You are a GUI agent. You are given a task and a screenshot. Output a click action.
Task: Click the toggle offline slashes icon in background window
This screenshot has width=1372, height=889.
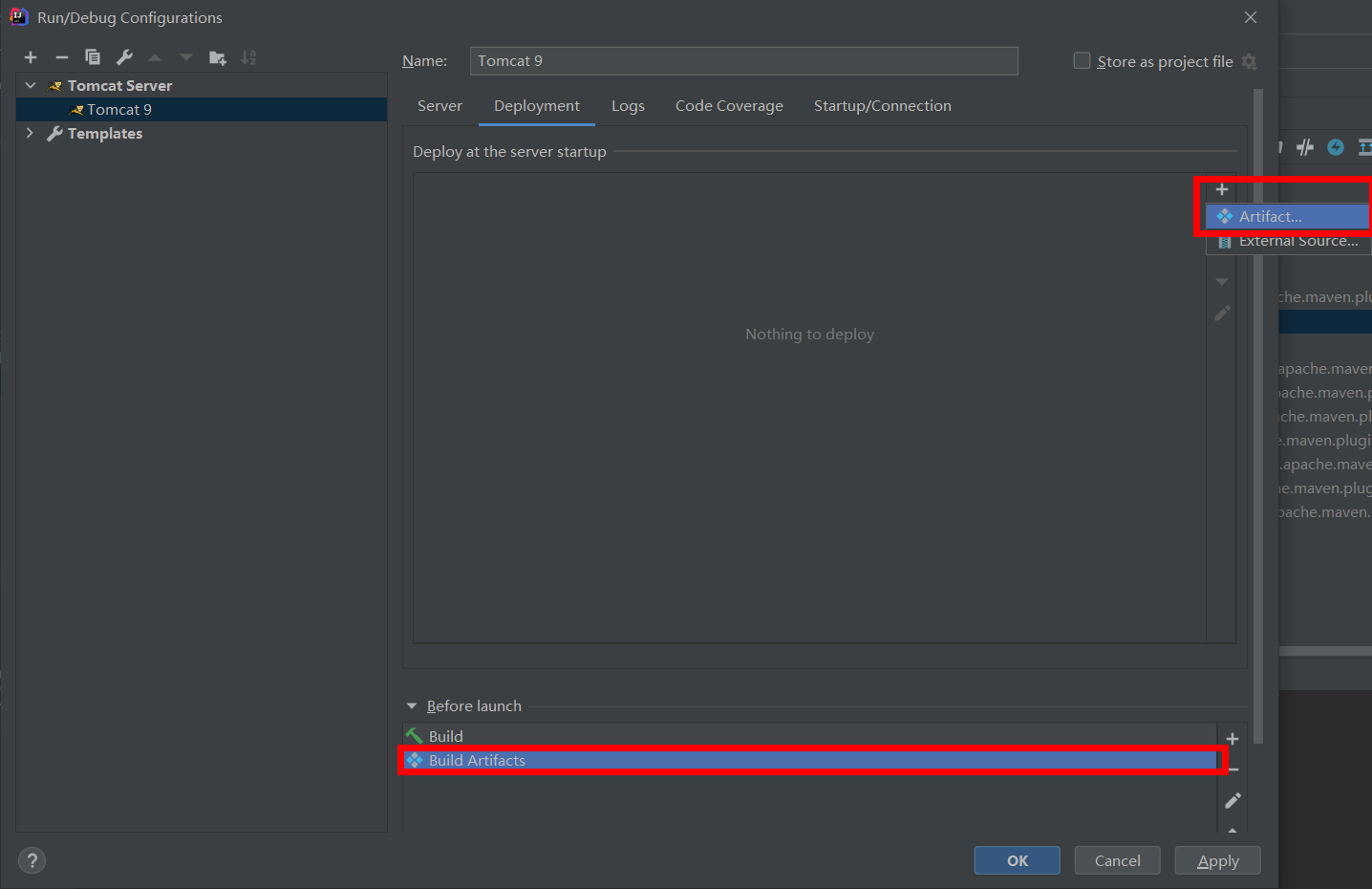tap(1305, 146)
